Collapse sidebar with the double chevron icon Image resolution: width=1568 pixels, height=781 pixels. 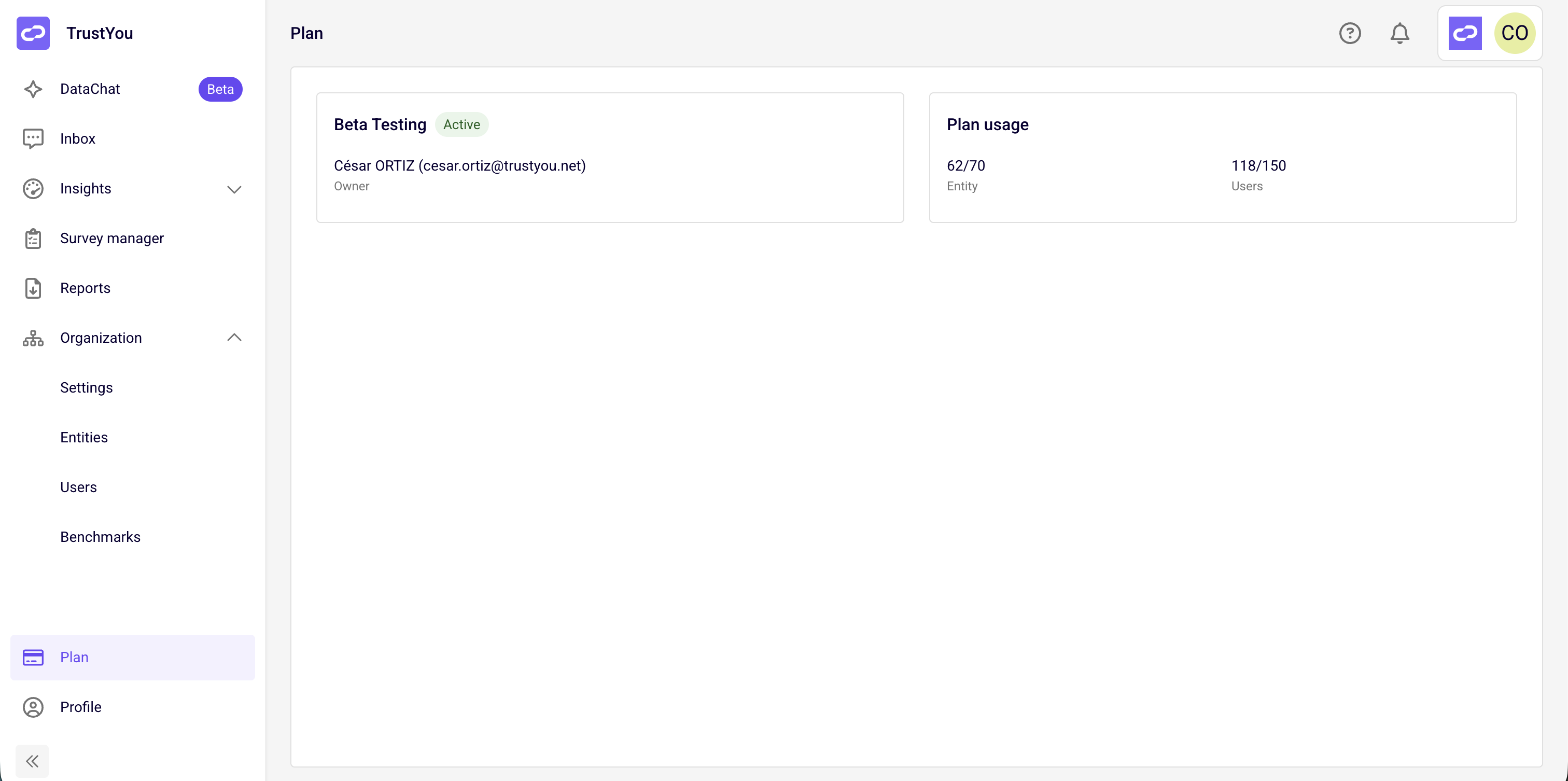(x=32, y=761)
